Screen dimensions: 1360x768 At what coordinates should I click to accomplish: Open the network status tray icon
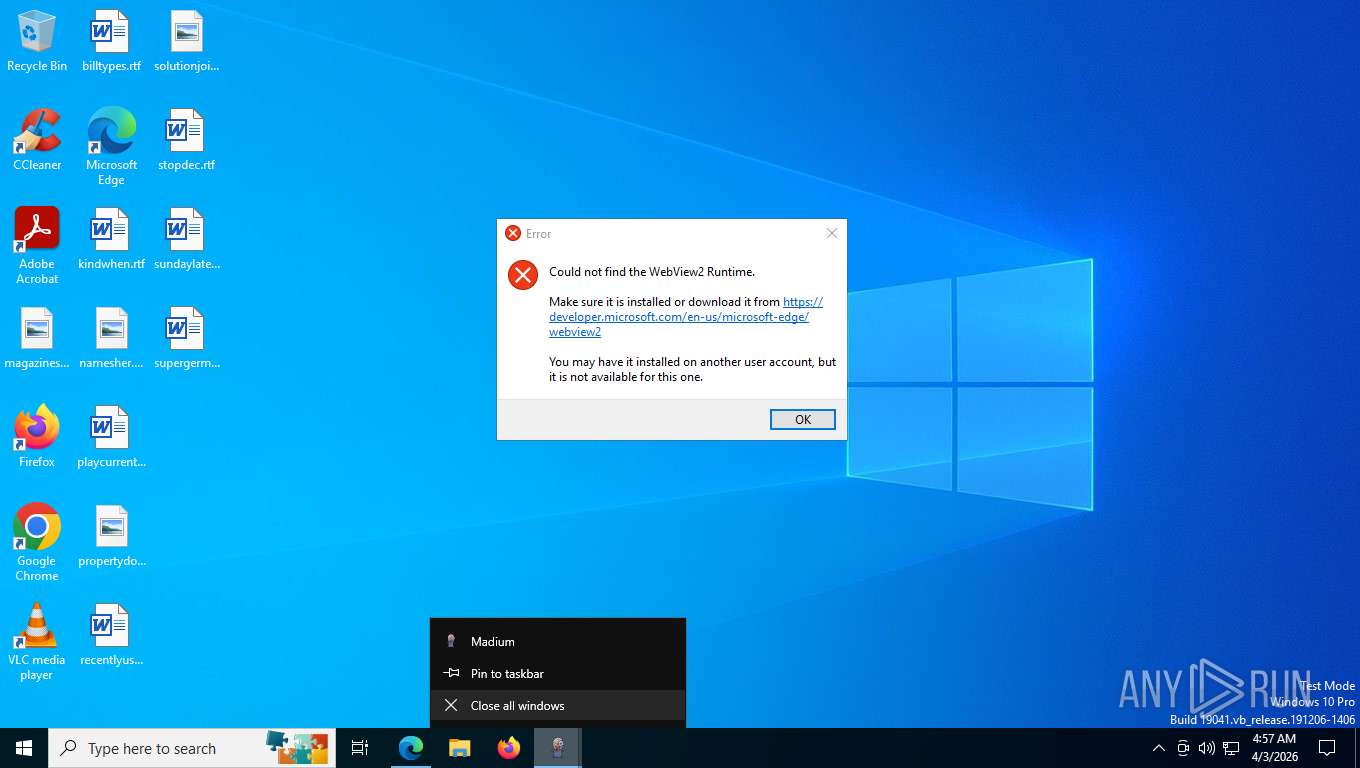coord(1231,748)
